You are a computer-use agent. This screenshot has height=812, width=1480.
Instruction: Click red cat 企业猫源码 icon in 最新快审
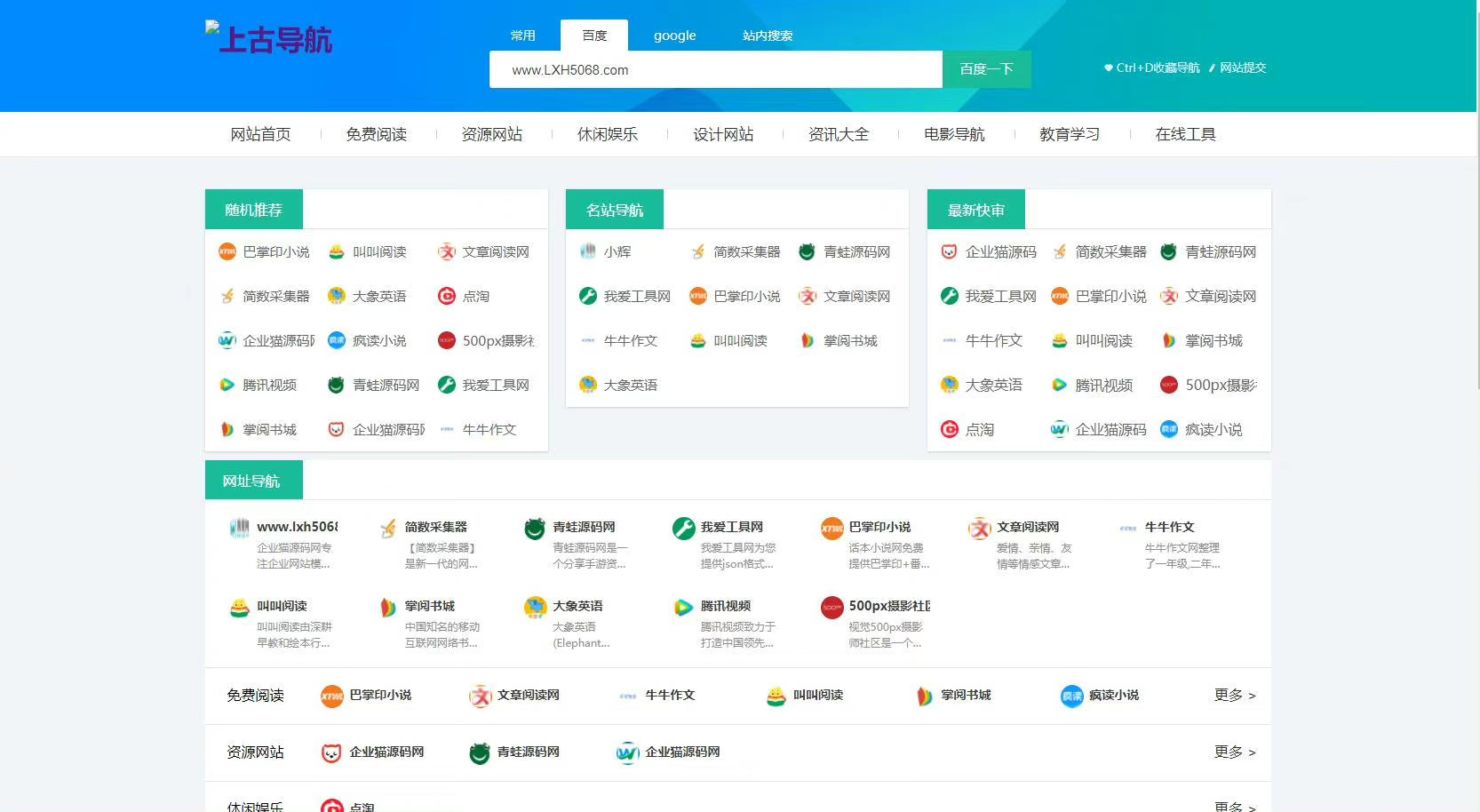950,251
